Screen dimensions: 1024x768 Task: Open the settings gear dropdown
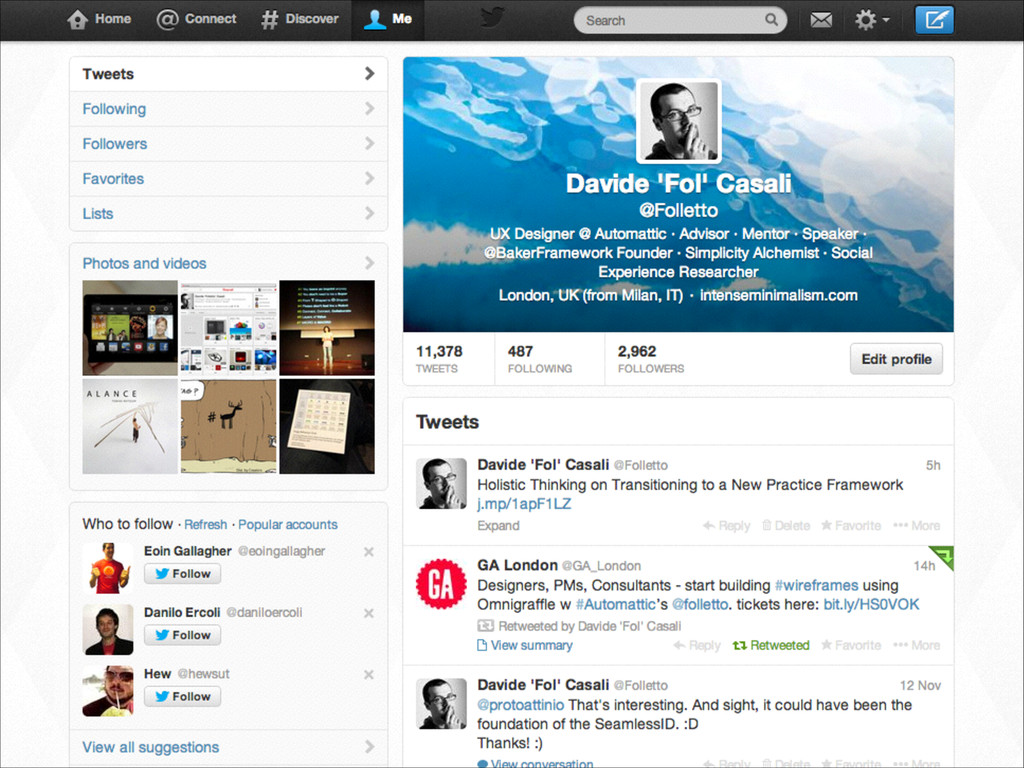coord(872,20)
